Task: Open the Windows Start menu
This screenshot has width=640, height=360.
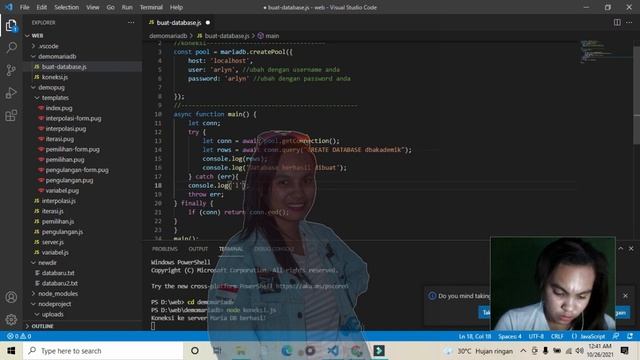Action: point(11,351)
